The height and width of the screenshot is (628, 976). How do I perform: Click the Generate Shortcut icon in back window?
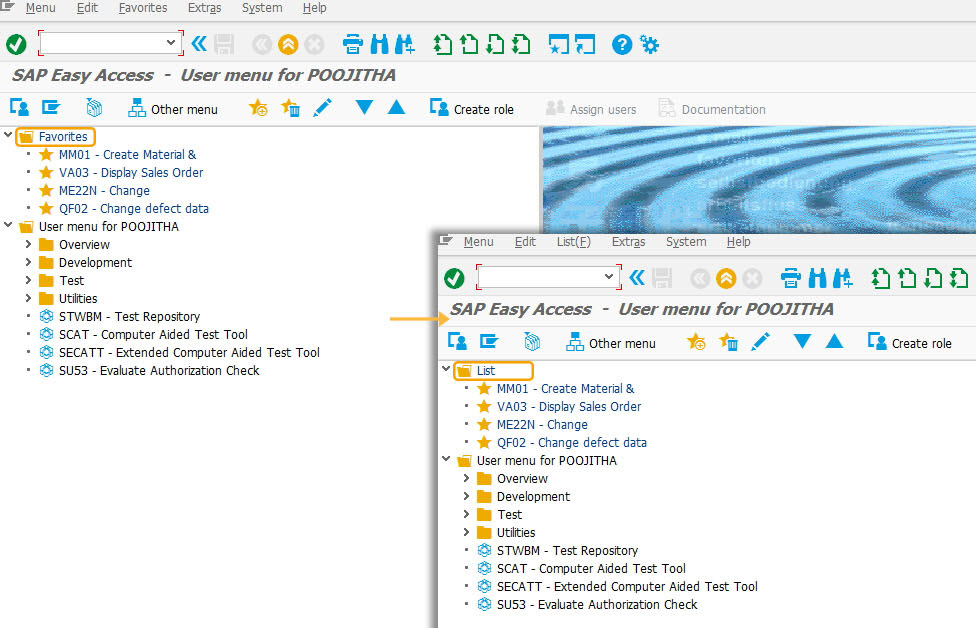585,44
